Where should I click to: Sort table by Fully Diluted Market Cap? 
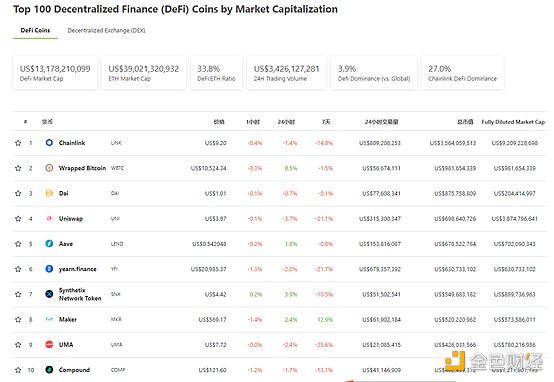coord(513,122)
